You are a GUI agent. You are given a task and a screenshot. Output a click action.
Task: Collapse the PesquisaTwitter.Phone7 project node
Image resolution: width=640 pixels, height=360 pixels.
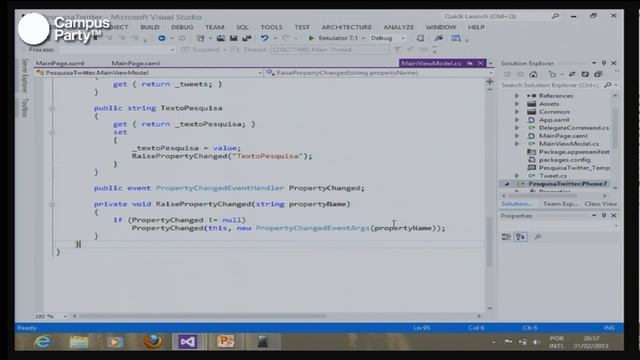pyautogui.click(x=507, y=184)
